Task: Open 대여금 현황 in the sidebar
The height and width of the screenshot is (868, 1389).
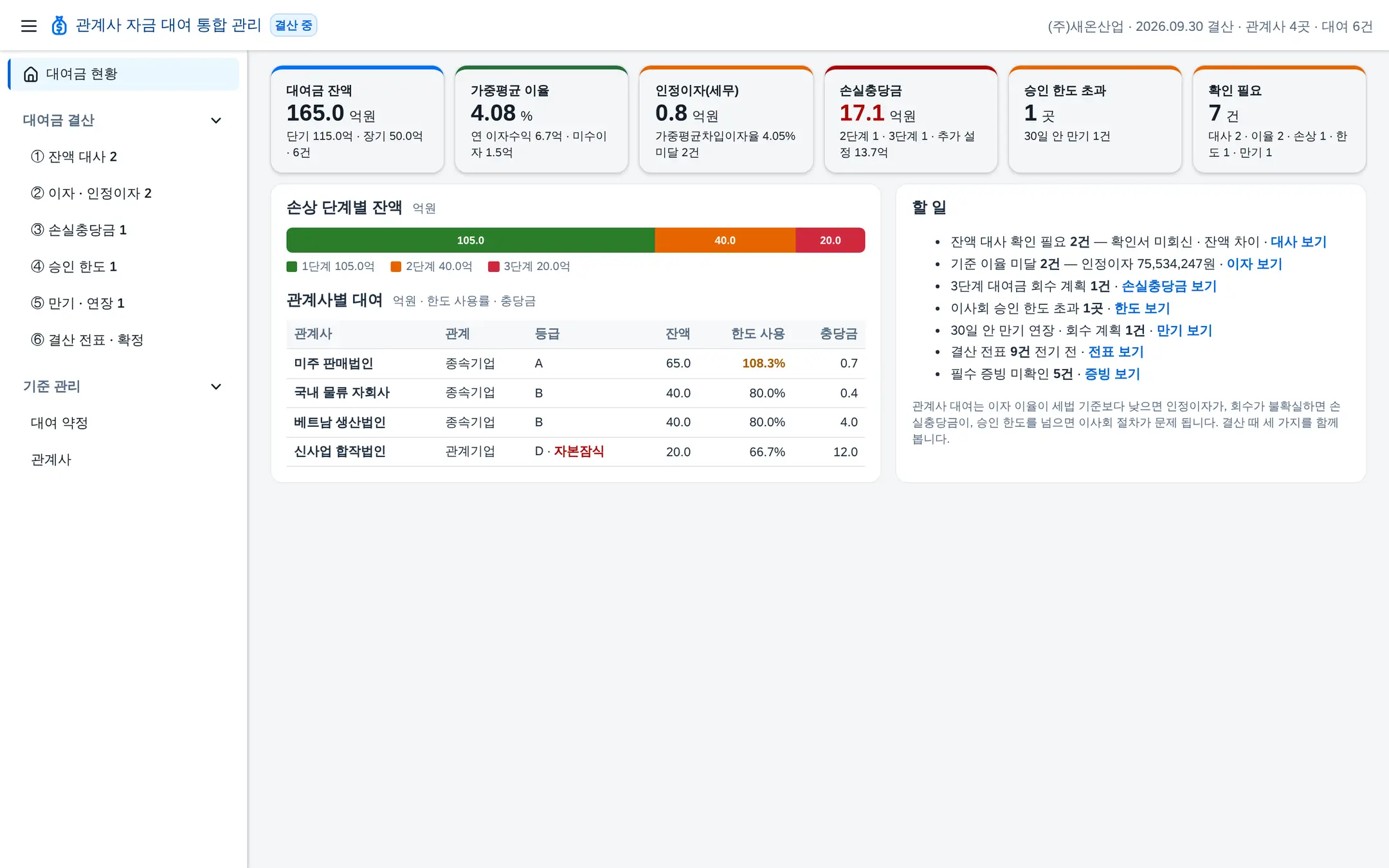Action: [x=123, y=75]
